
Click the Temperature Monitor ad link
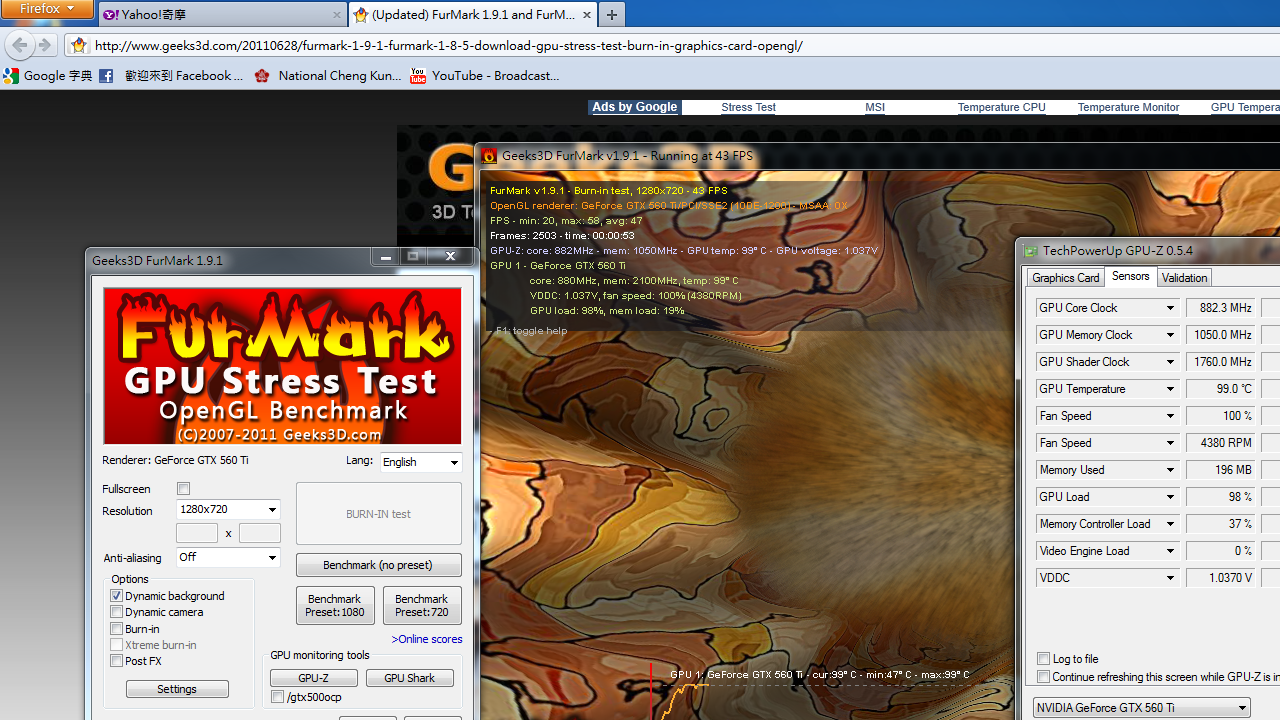(x=1128, y=107)
